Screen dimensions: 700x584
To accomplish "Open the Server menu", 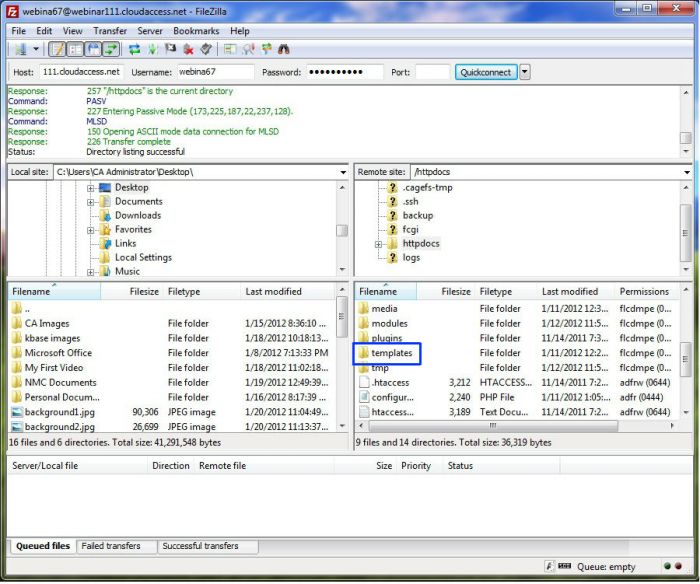I will 150,31.
